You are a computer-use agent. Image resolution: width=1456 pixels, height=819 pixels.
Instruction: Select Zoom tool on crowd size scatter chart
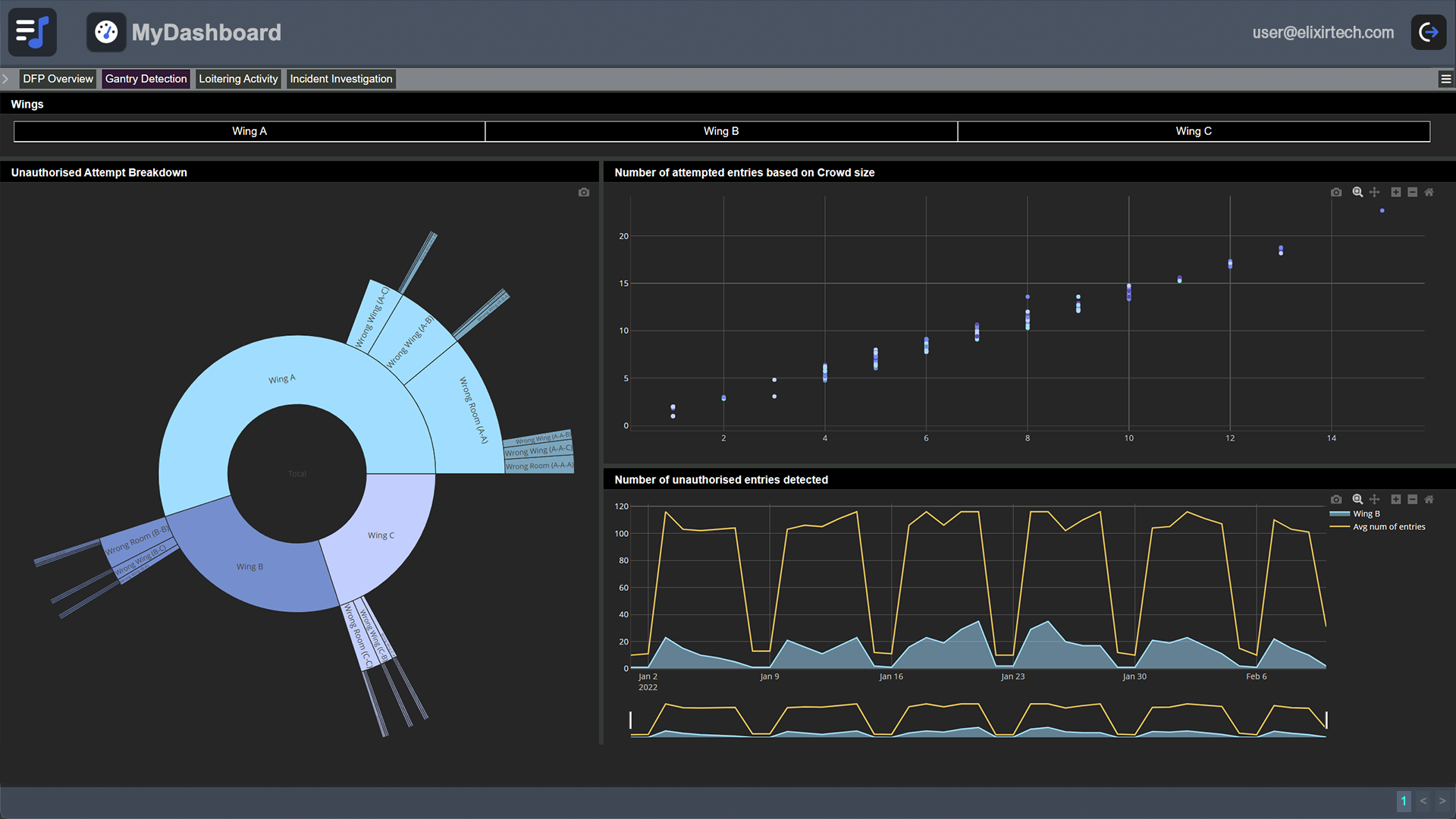pos(1357,193)
